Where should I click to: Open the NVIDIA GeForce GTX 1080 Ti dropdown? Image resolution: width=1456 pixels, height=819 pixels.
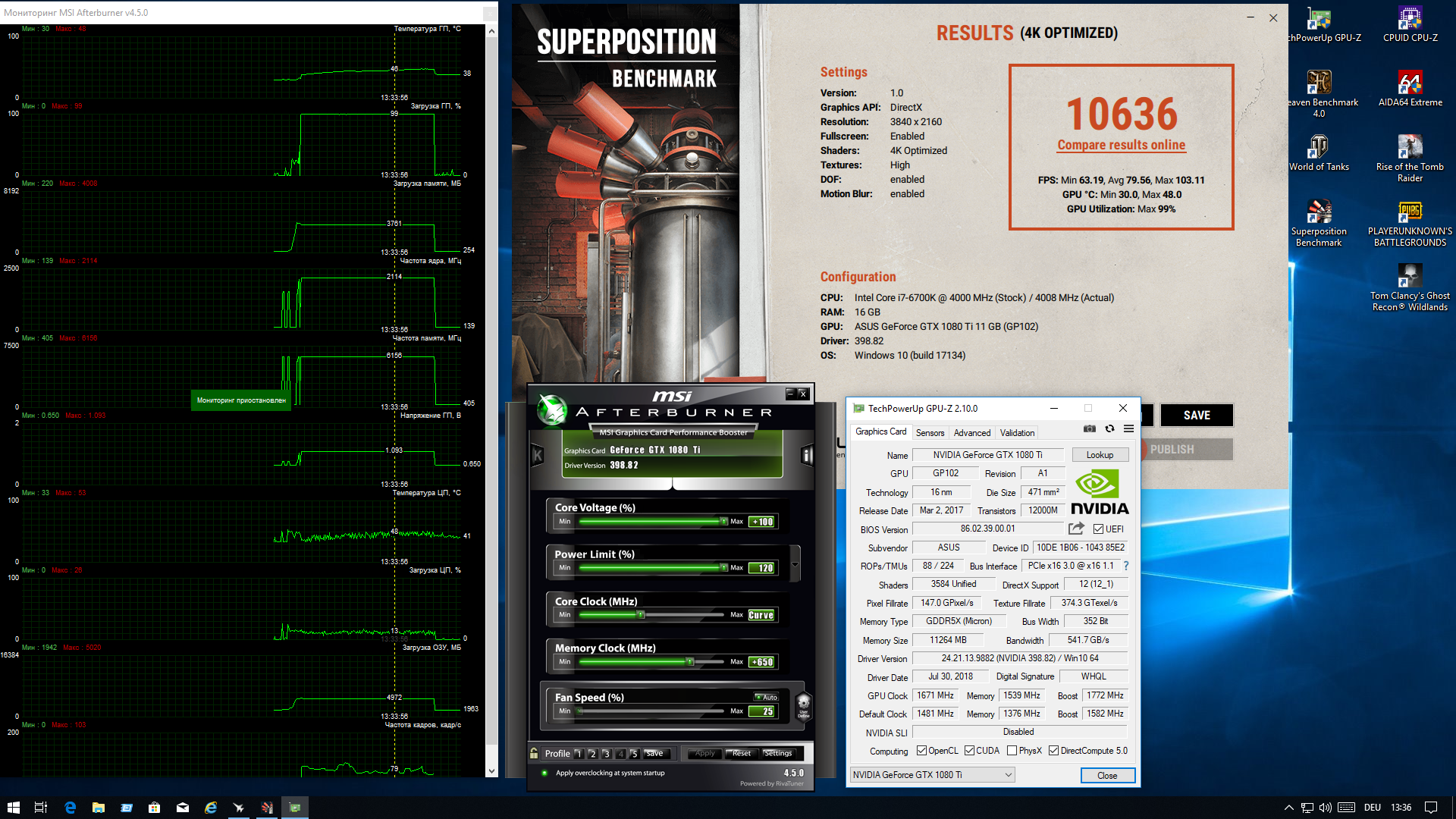click(x=932, y=775)
